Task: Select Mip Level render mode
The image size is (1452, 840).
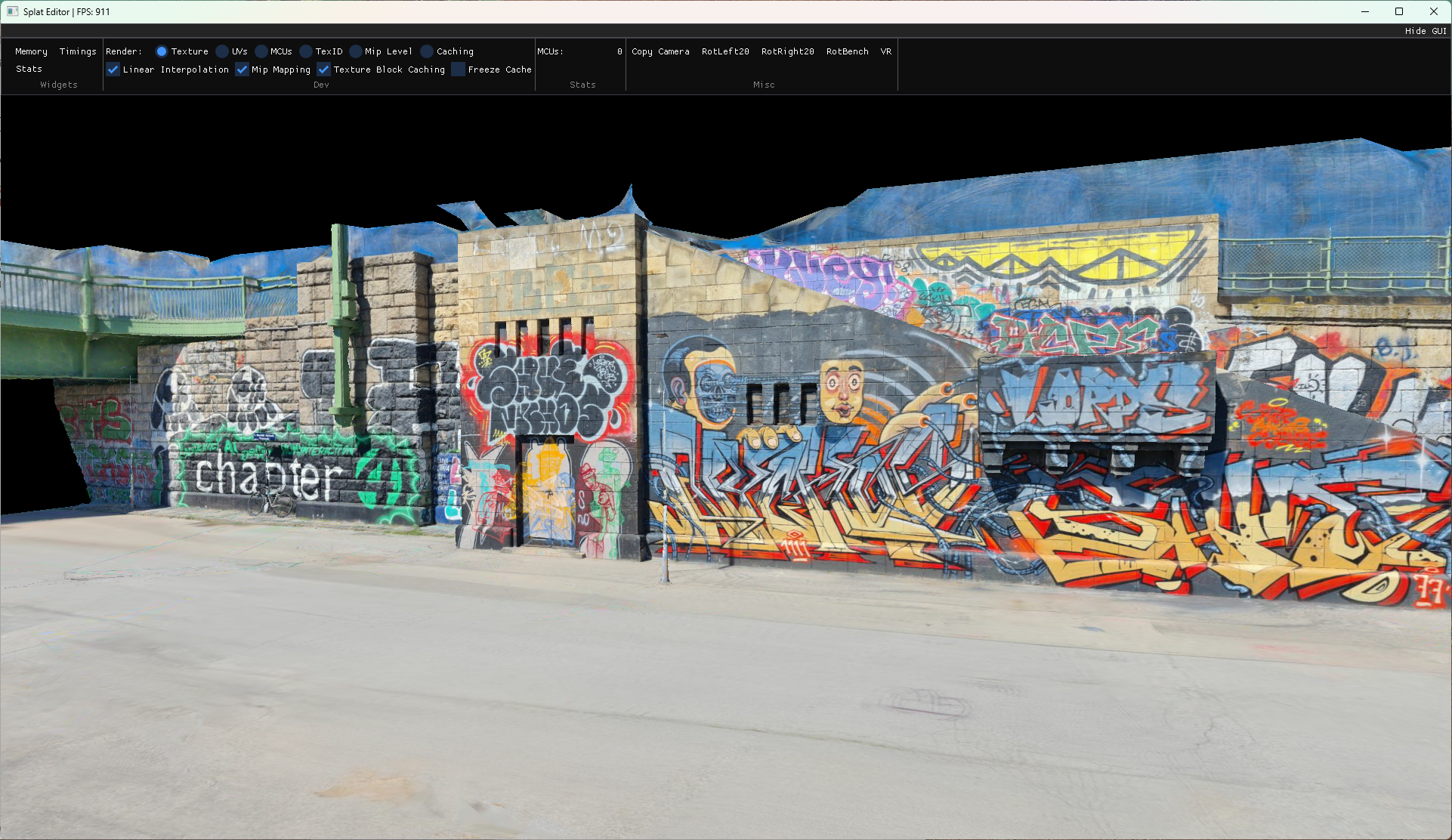Action: click(x=356, y=51)
